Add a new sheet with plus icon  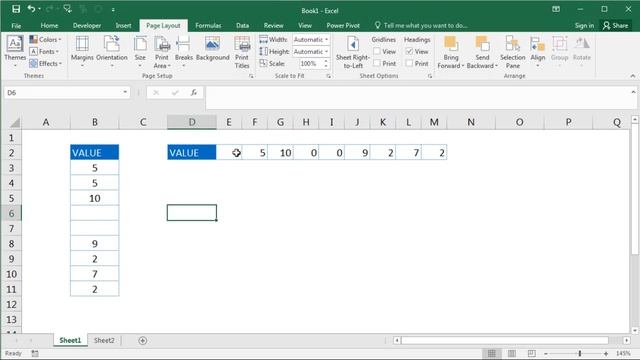point(142,340)
